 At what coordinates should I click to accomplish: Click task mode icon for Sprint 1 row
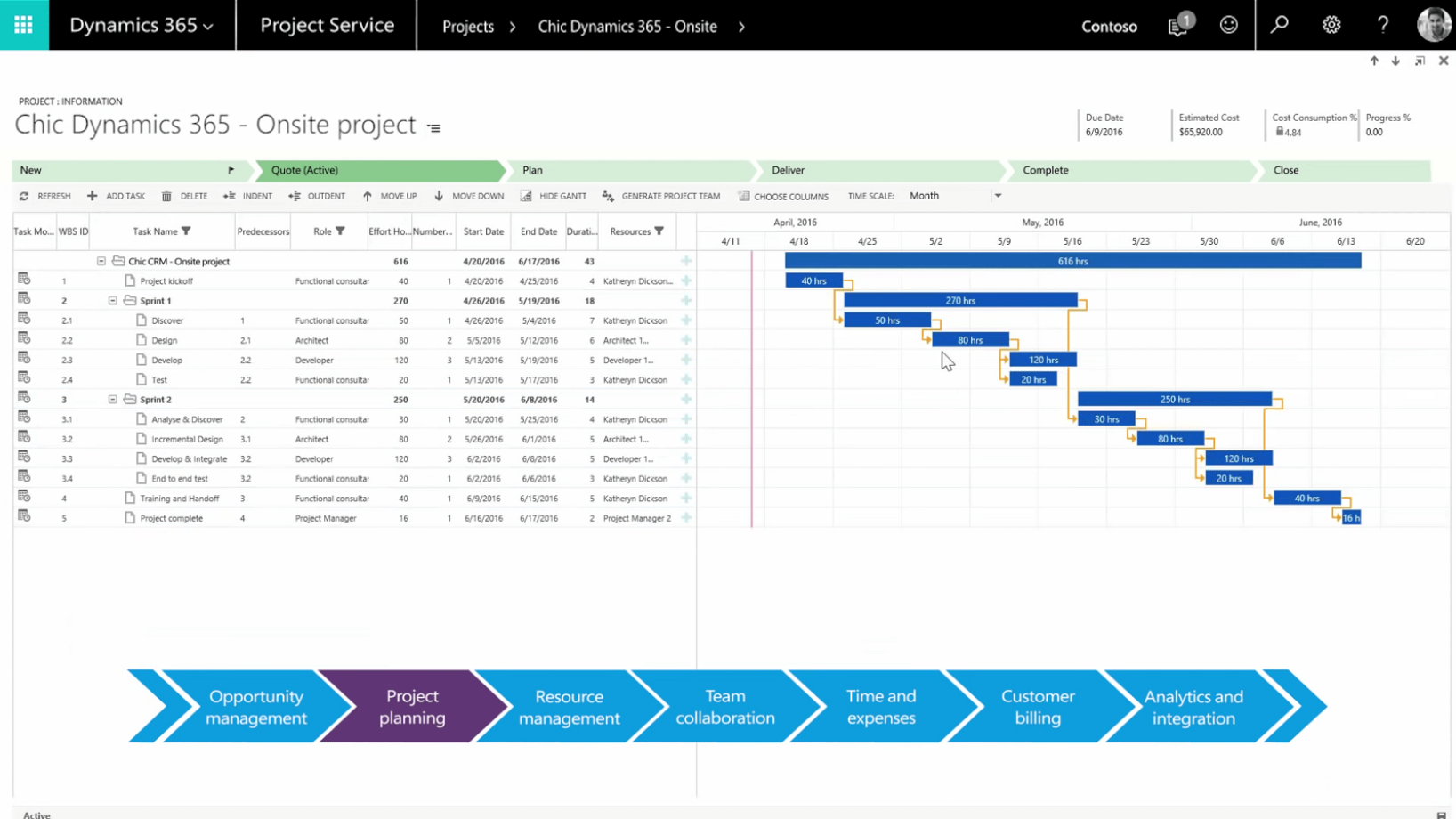pos(24,299)
